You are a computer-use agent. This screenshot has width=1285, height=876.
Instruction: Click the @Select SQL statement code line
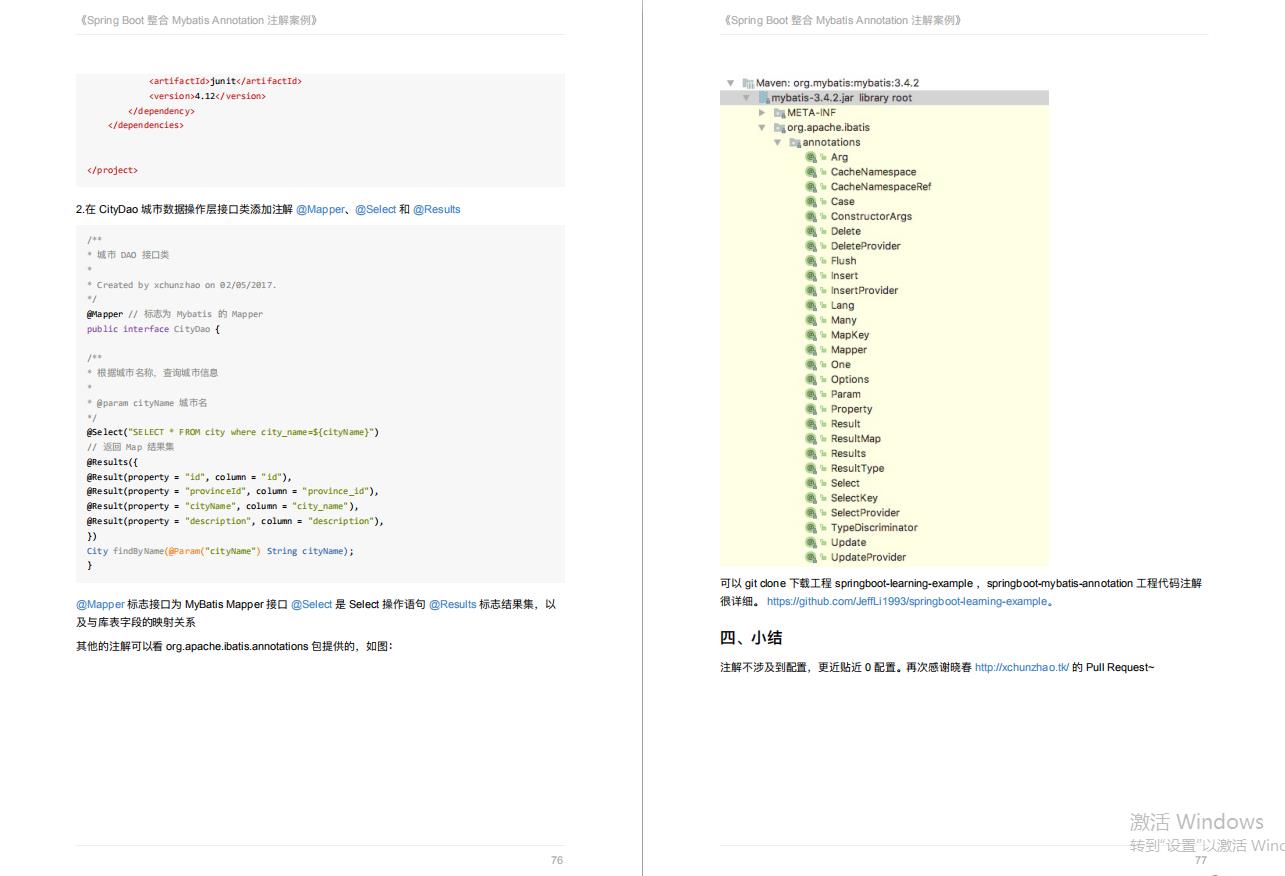(x=233, y=432)
